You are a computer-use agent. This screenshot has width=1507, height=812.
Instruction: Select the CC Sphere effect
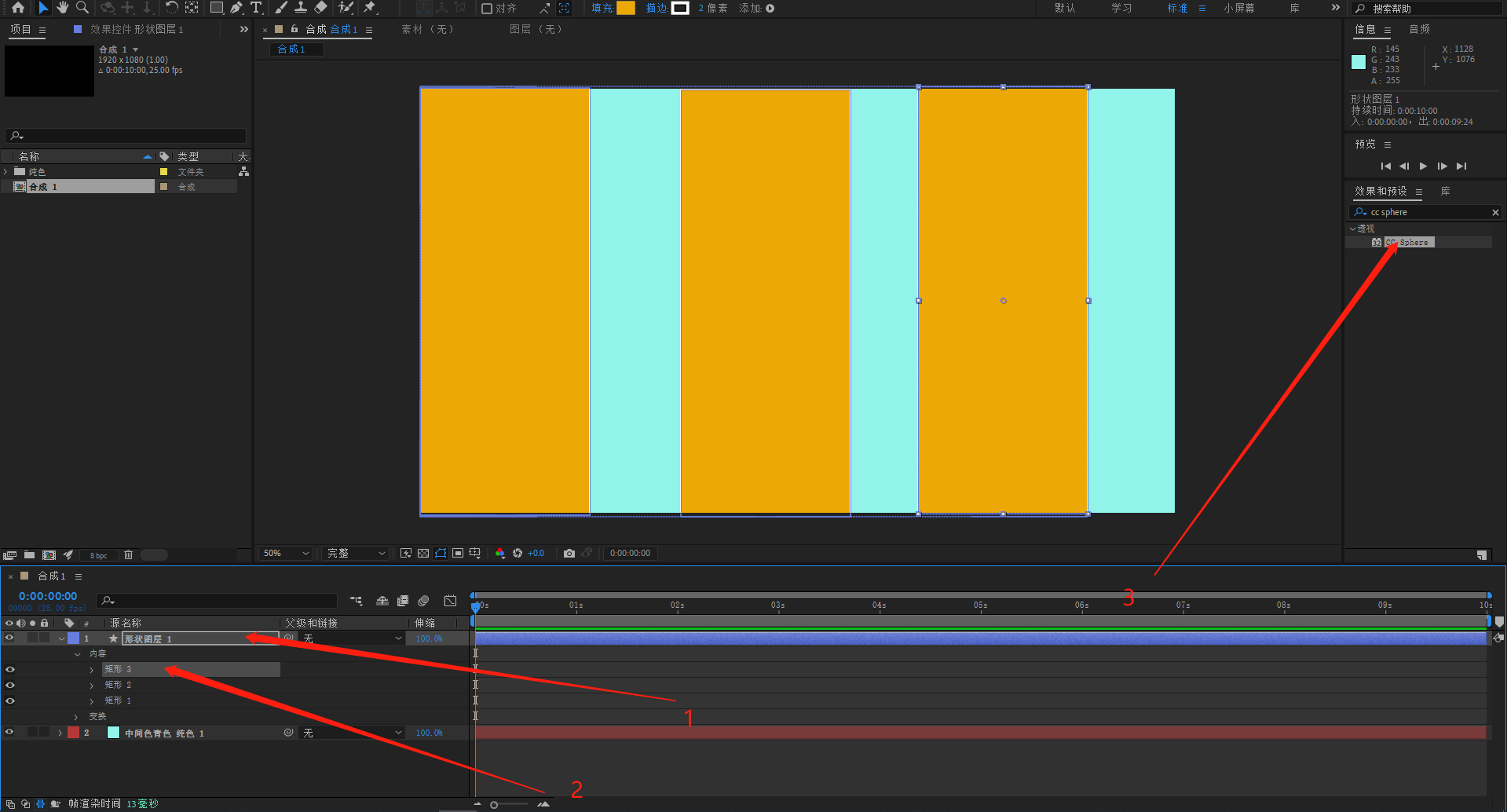point(1409,242)
